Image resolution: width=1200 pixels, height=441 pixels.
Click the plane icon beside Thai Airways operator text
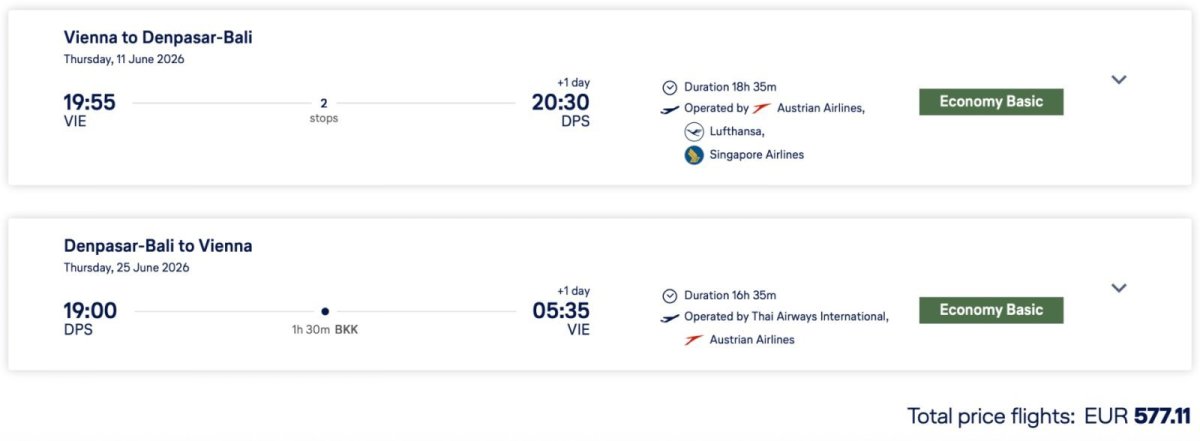[x=670, y=318]
